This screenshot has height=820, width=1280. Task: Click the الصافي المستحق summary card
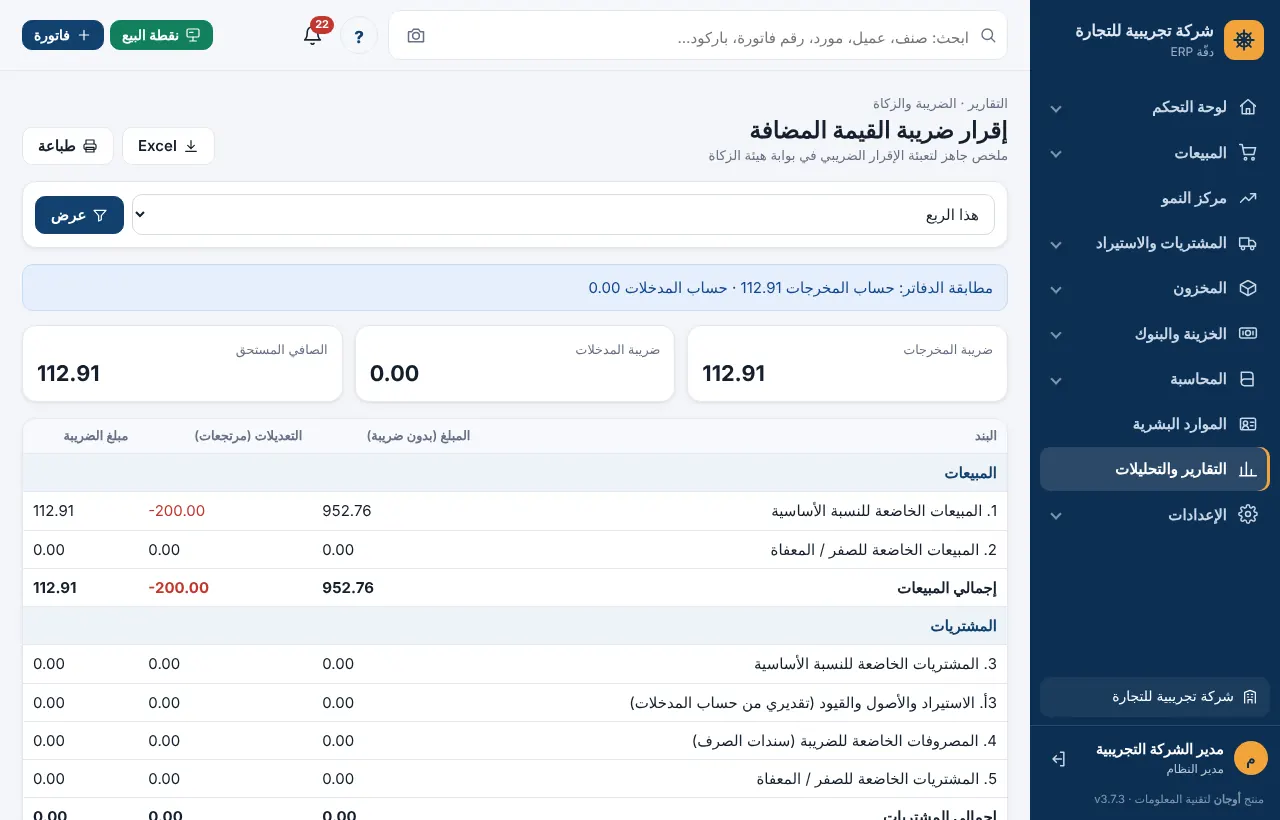coord(182,364)
